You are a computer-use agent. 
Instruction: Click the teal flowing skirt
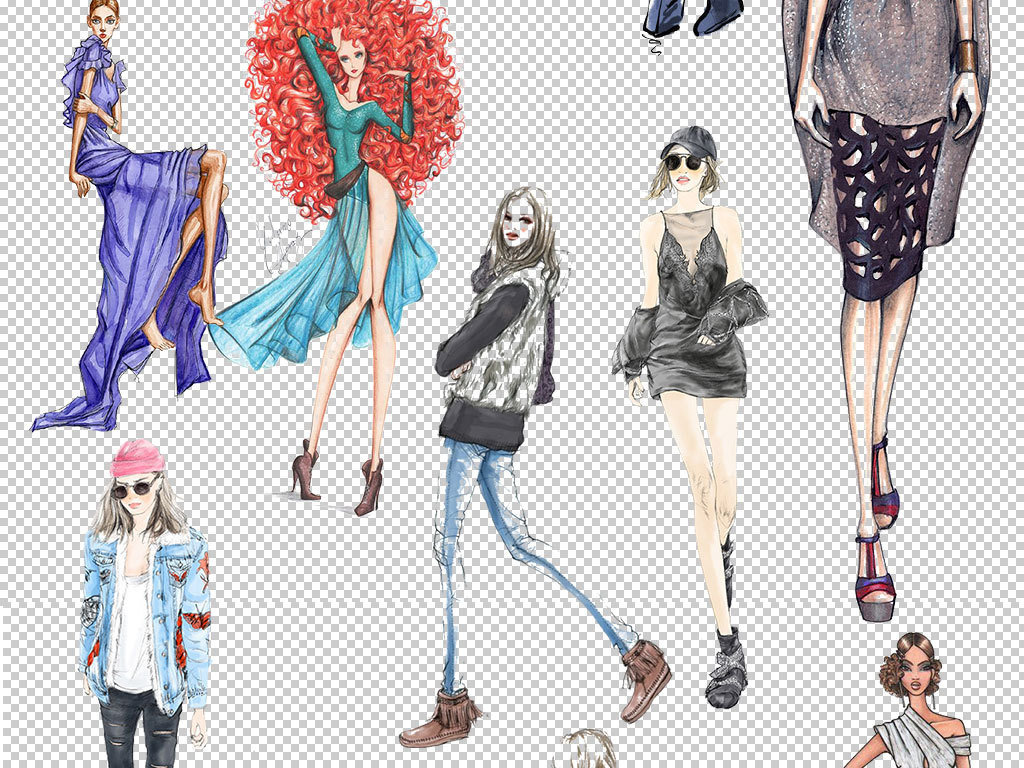(323, 287)
